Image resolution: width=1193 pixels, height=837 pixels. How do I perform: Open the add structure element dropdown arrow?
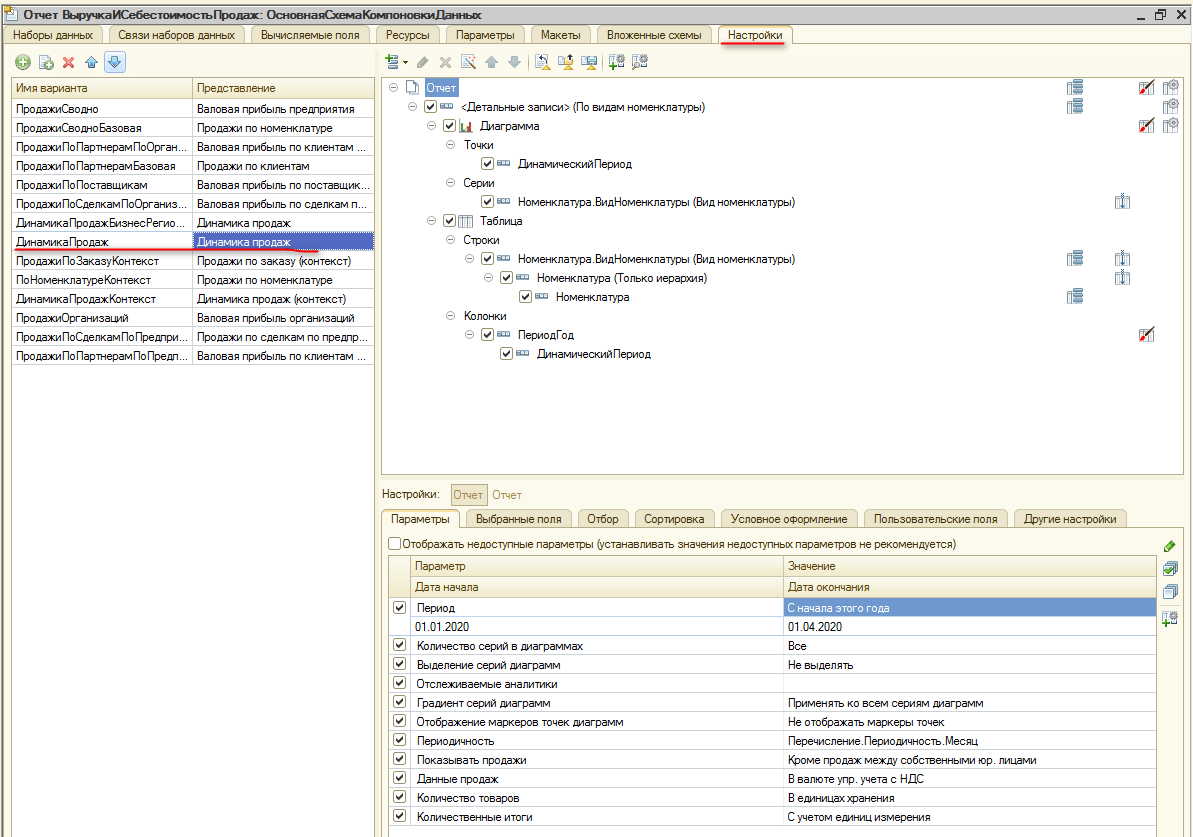[406, 62]
